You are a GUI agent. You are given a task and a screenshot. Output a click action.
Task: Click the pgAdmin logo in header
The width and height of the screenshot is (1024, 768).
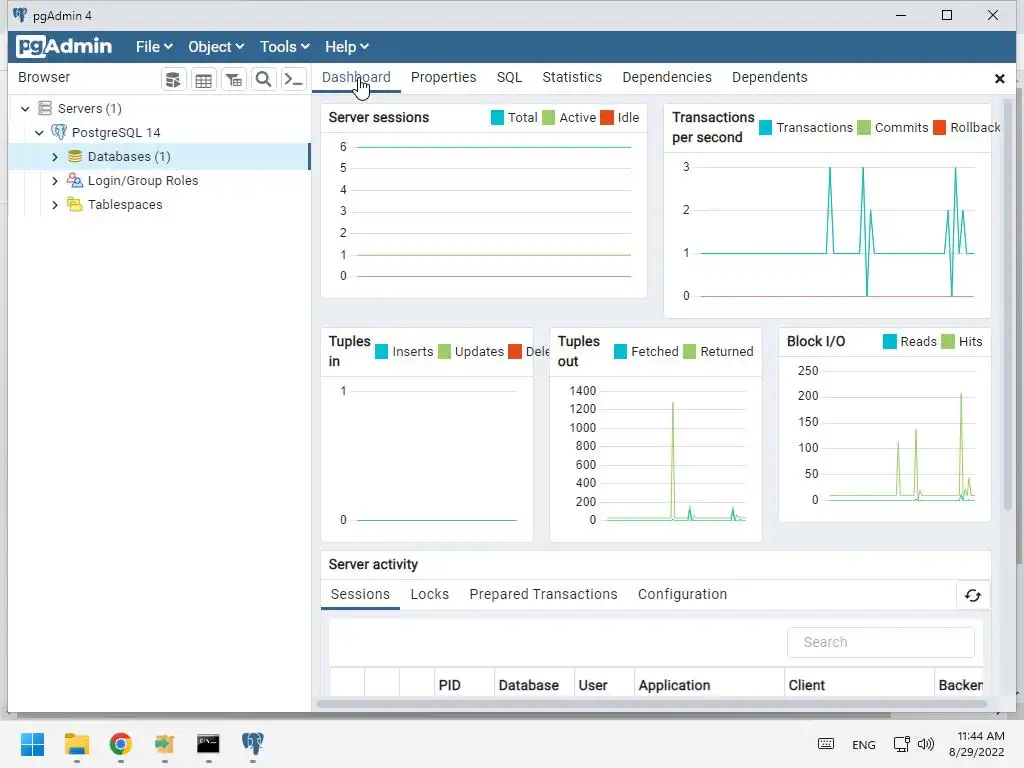(x=64, y=46)
